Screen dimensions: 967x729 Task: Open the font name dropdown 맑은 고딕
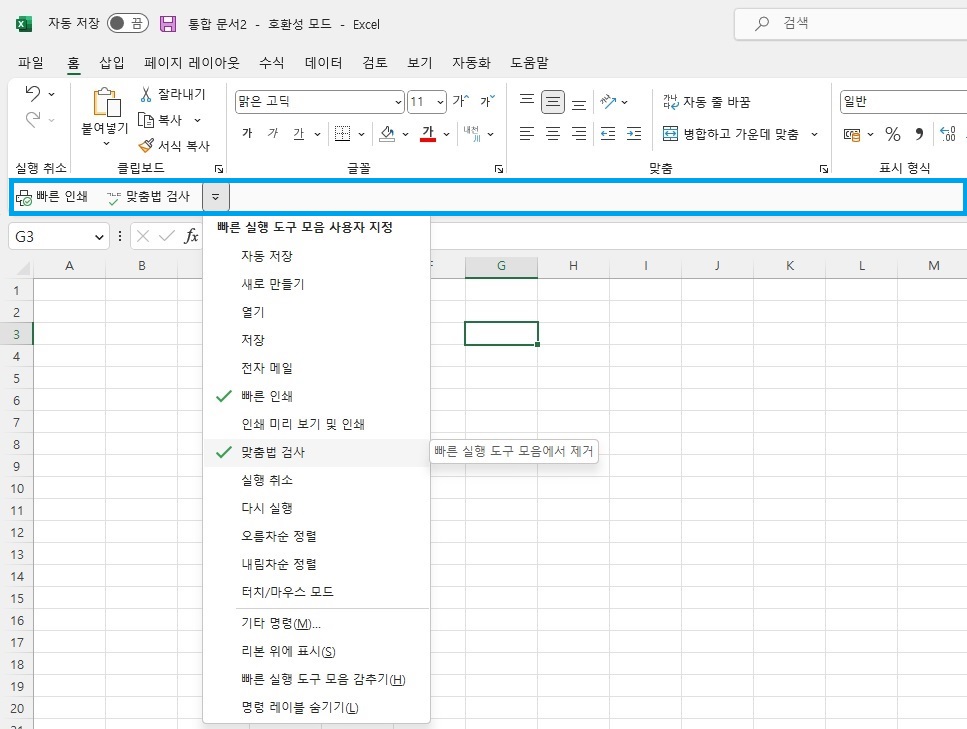[398, 102]
